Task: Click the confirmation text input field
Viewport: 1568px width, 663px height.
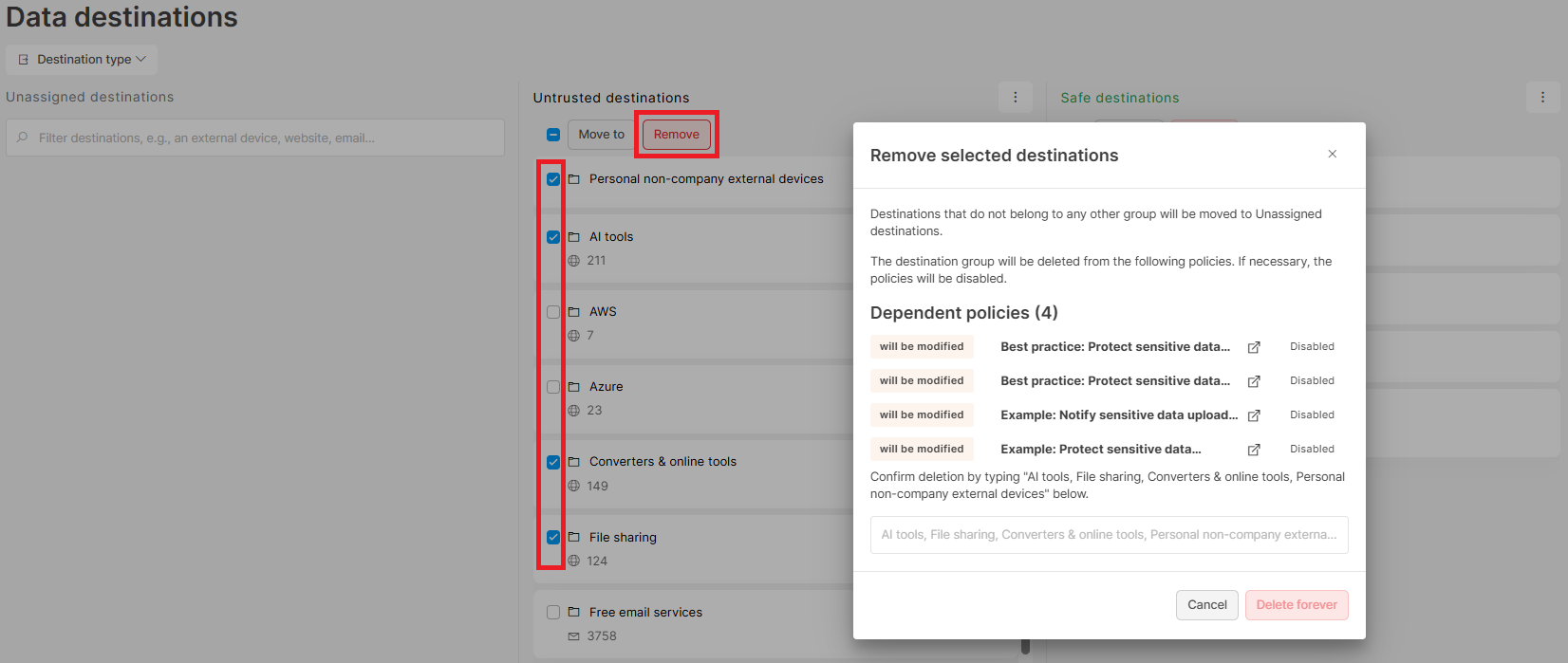Action: tap(1110, 535)
